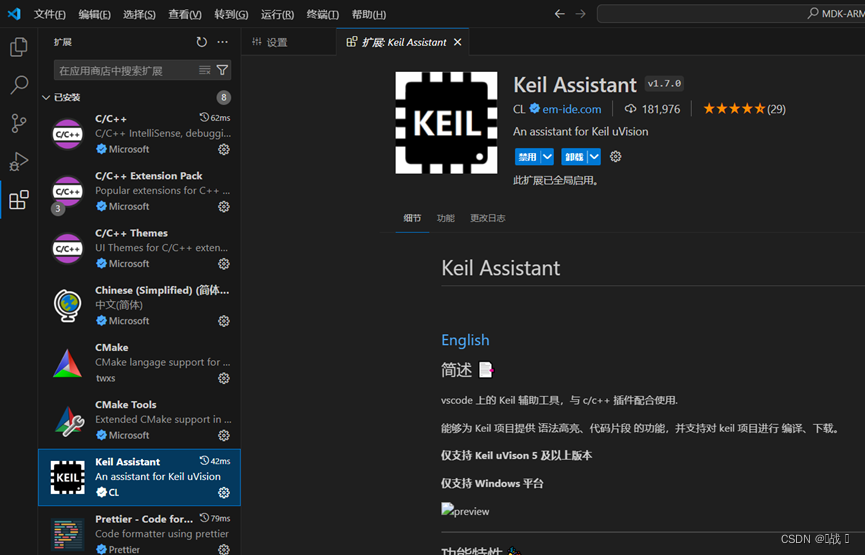Open the 卸载 uninstall dropdown arrow

[x=594, y=157]
